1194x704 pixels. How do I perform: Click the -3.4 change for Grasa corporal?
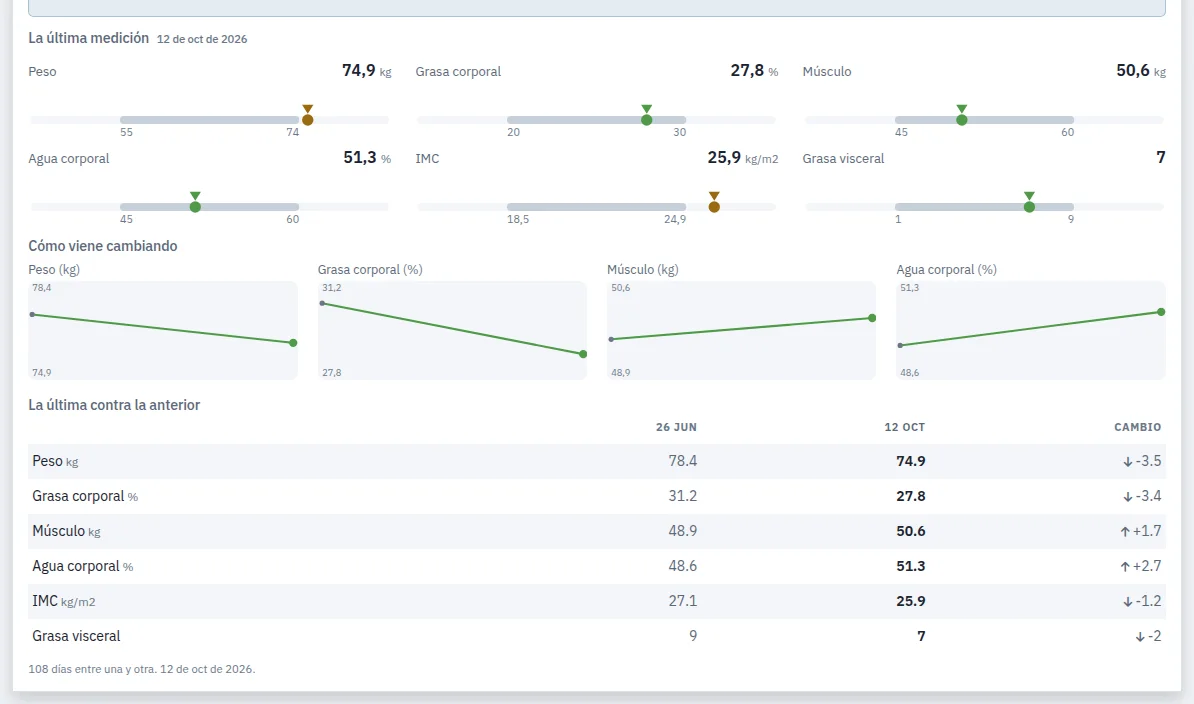1142,496
